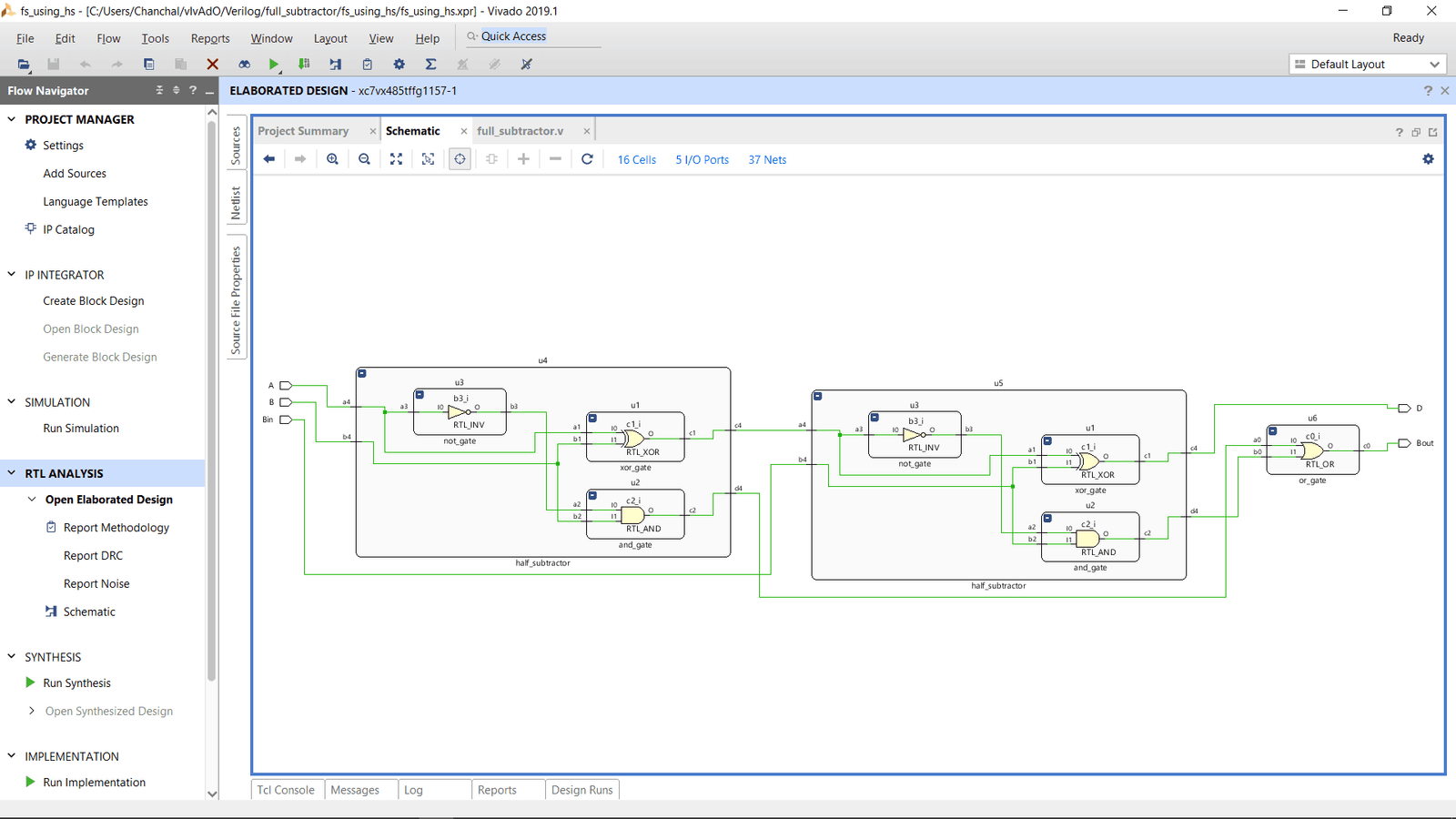This screenshot has width=1456, height=819.
Task: Switch to Project Summary tab
Action: [303, 131]
